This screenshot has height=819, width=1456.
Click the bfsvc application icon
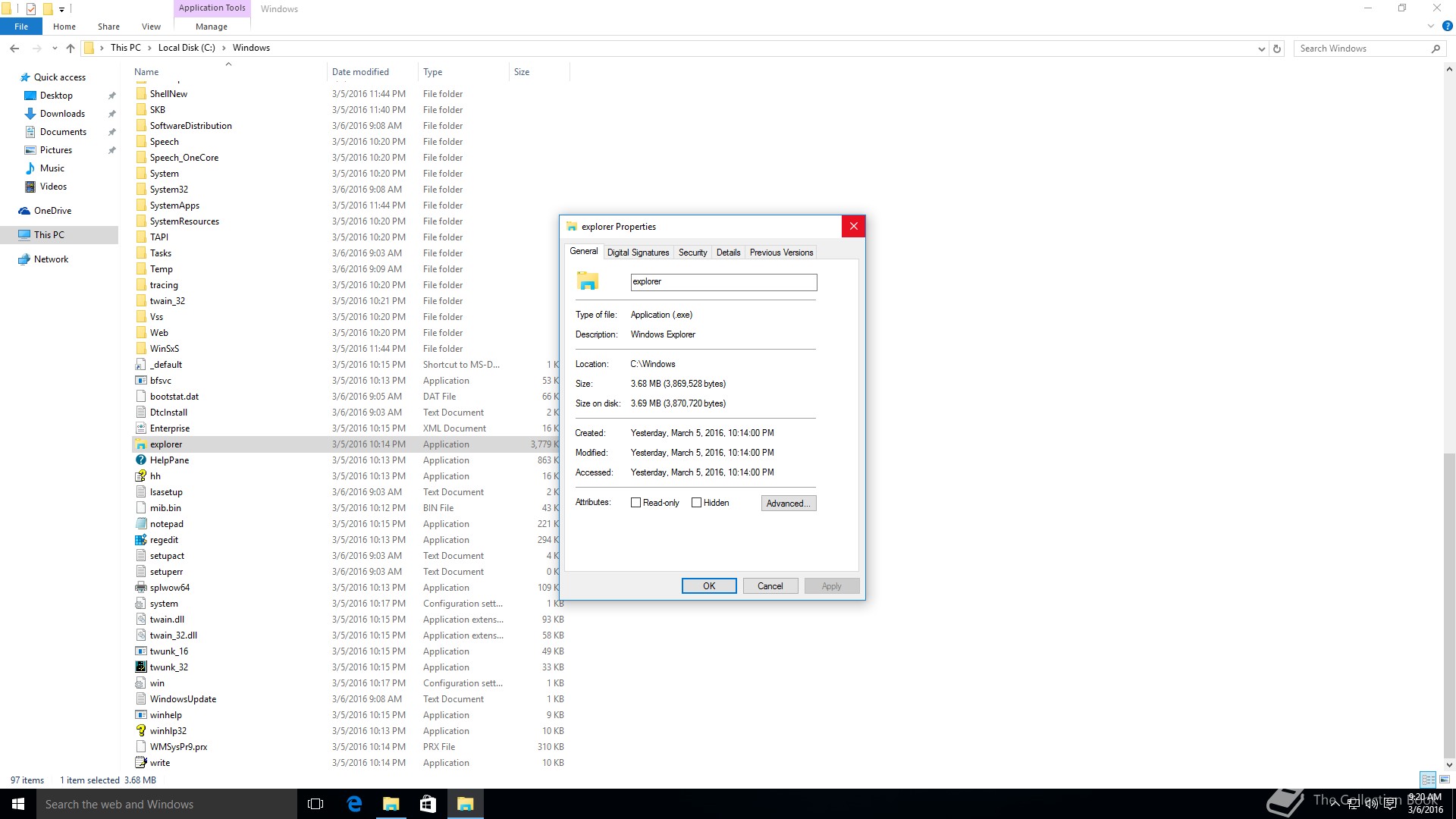(140, 381)
